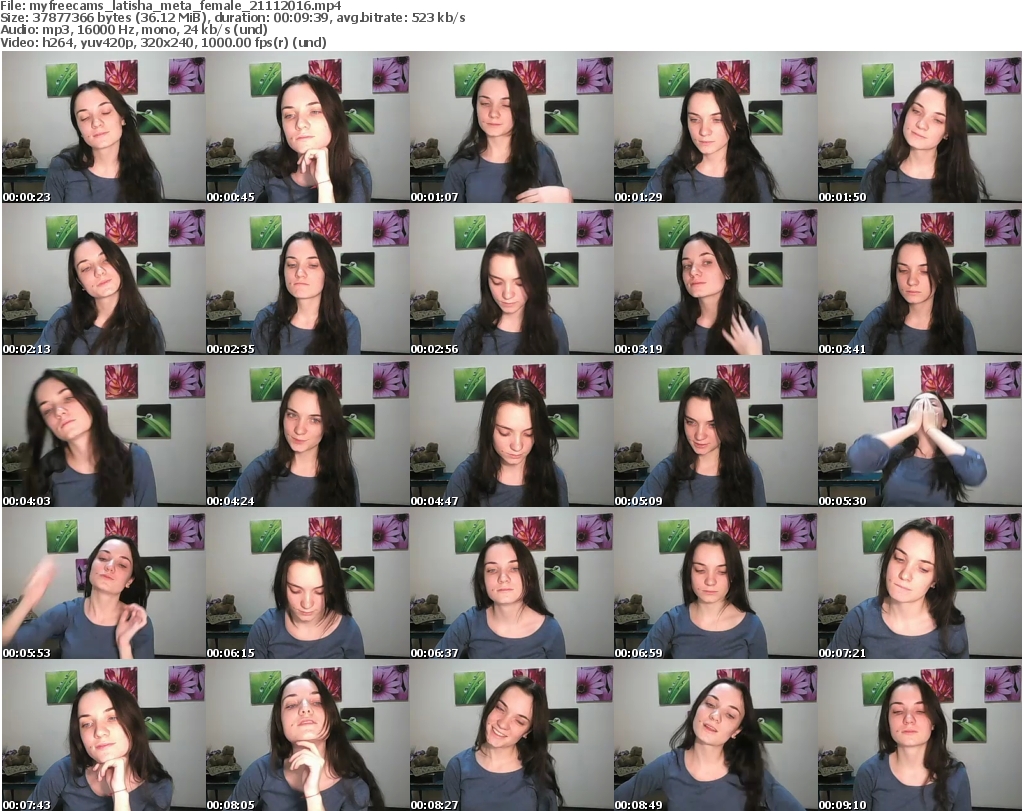Click the thumbnail stamped 00:04:24
This screenshot has width=1024, height=811.
pyautogui.click(x=308, y=432)
